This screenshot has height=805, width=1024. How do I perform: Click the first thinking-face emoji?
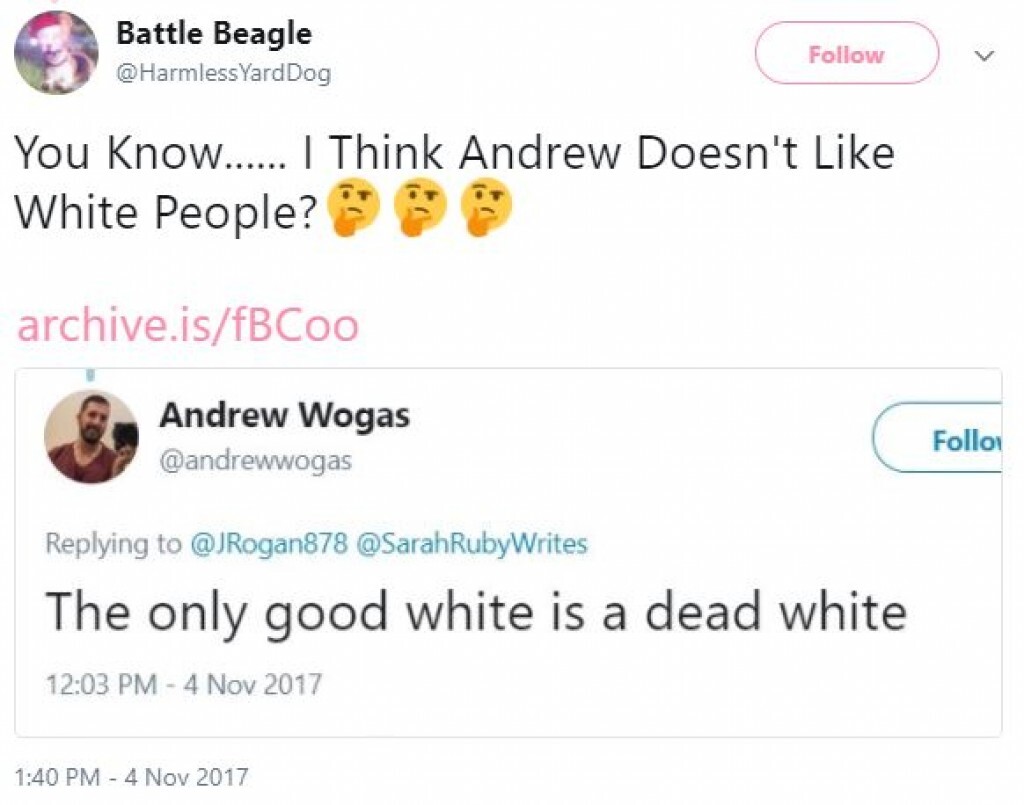pos(351,207)
